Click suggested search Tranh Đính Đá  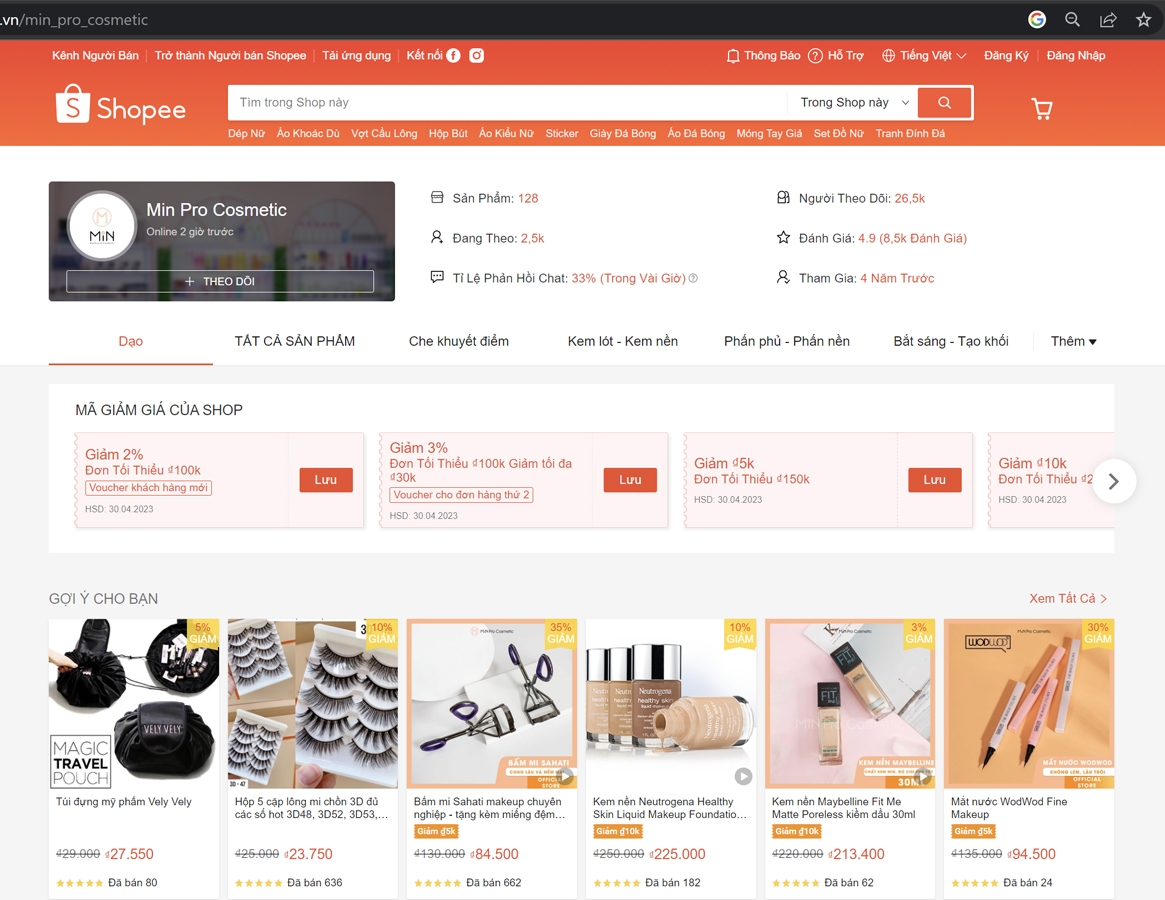pyautogui.click(x=910, y=134)
